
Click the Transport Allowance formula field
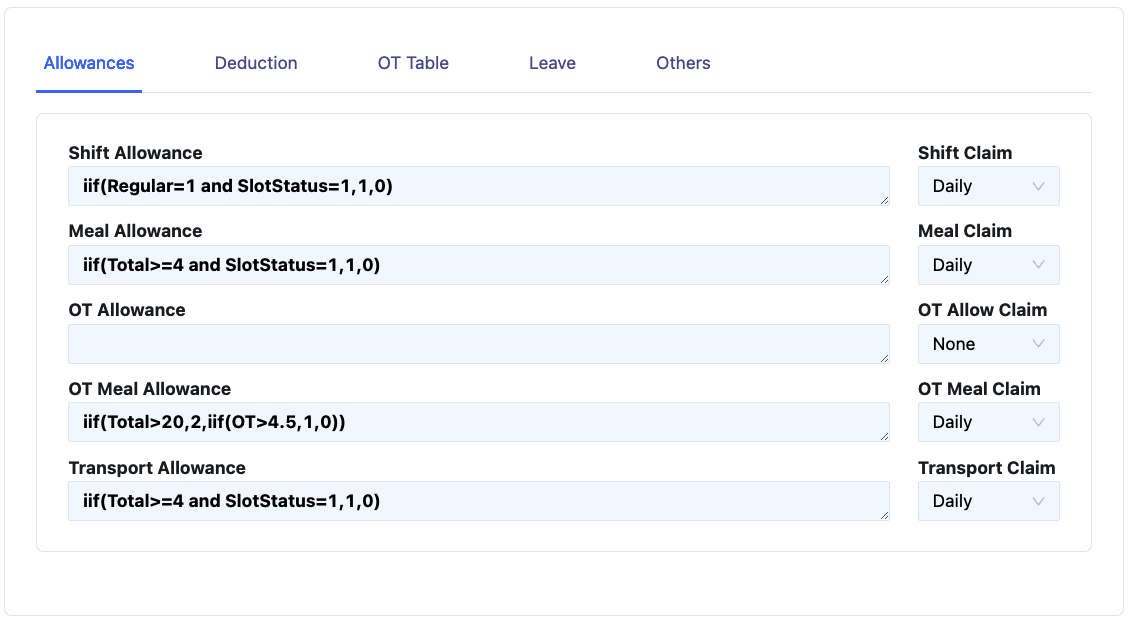coord(478,501)
